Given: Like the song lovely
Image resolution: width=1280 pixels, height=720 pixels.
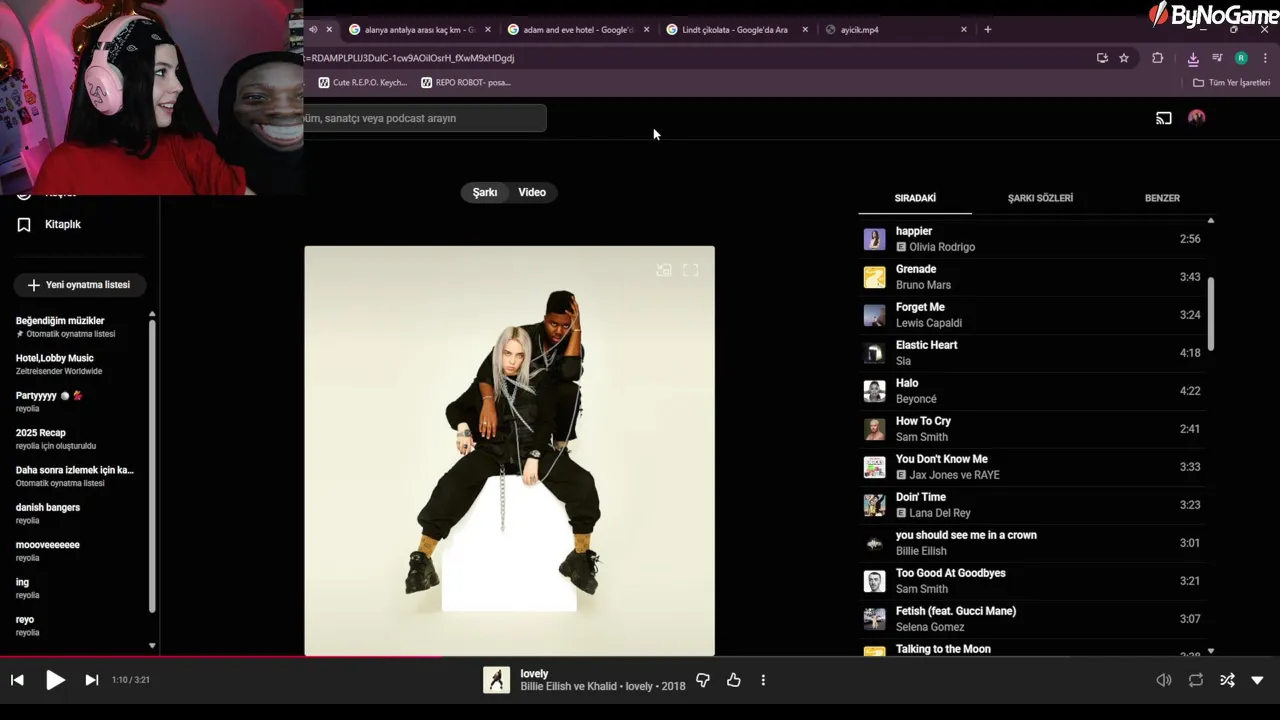Looking at the screenshot, I should 733,680.
